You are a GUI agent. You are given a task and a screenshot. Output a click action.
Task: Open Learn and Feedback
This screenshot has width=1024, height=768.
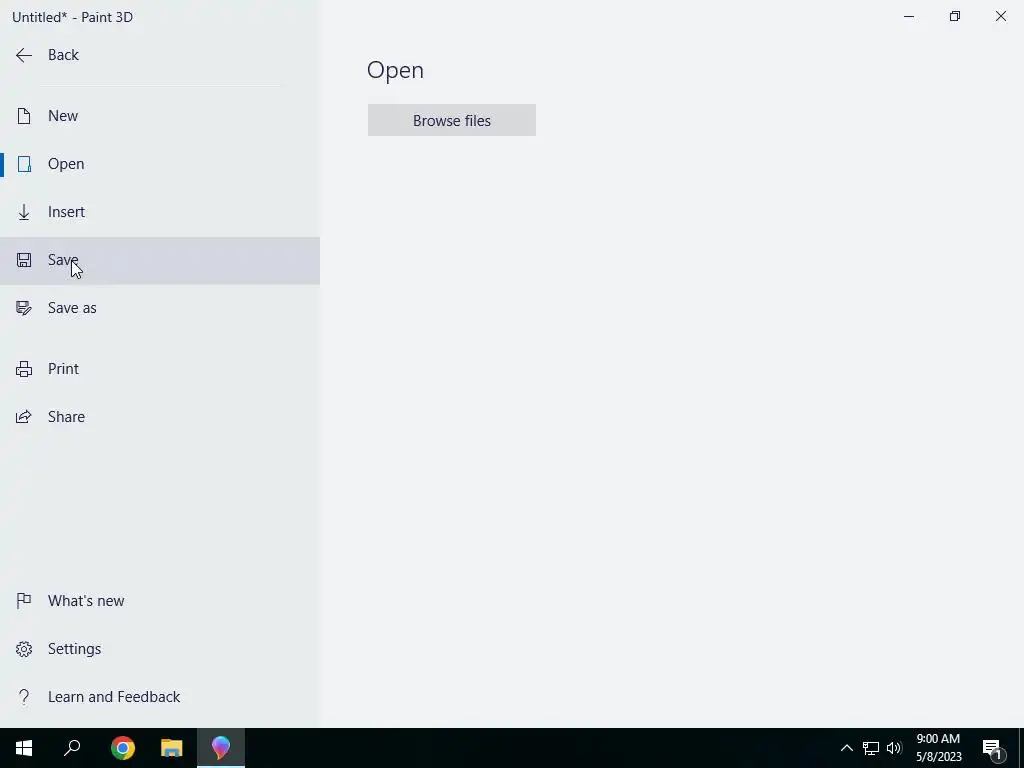[160, 697]
